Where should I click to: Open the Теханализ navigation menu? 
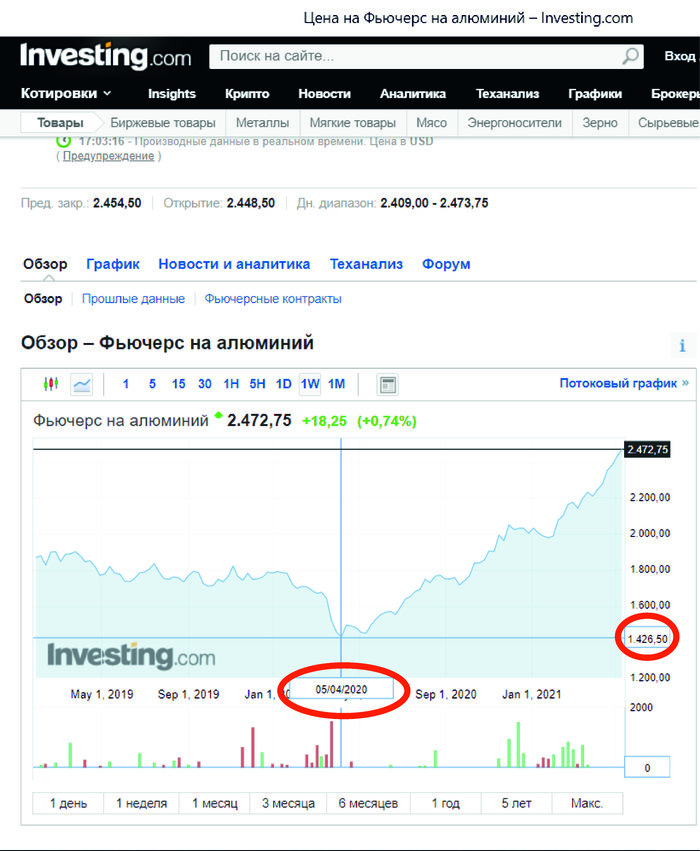click(x=507, y=94)
